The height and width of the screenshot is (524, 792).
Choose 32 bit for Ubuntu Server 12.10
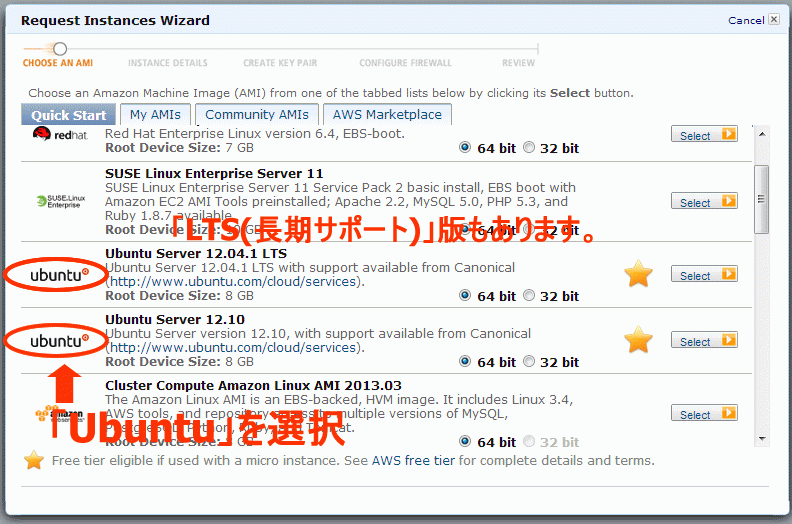528,361
